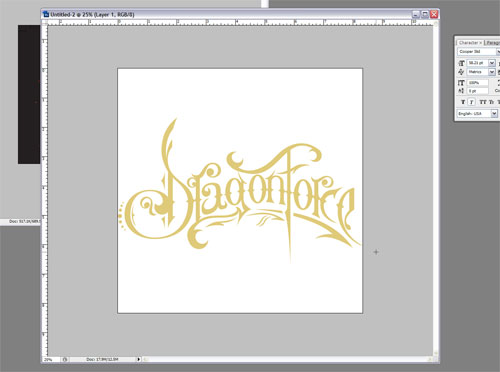Click the Photoshop document icon in title bar
The width and height of the screenshot is (500, 372).
click(46, 14)
